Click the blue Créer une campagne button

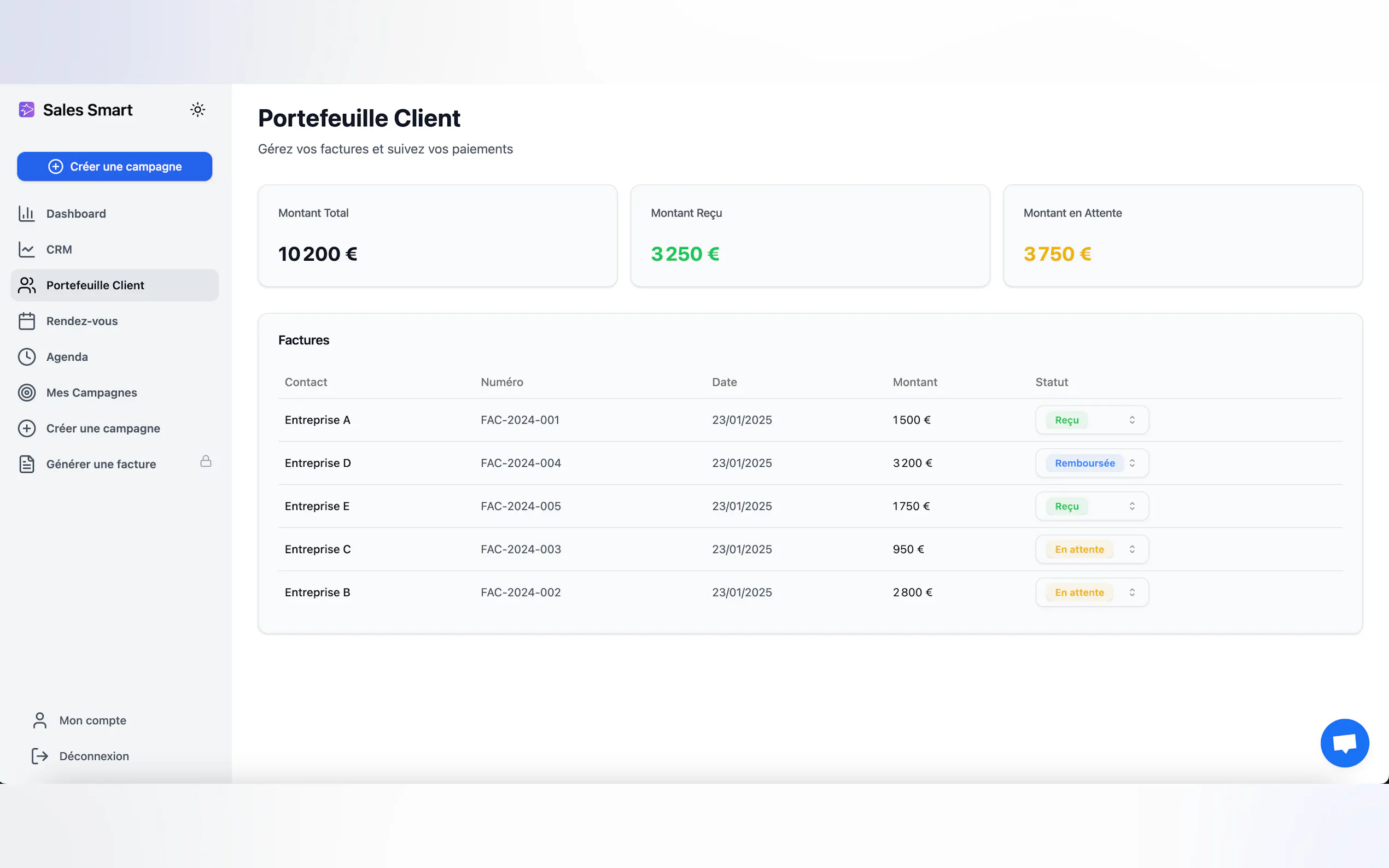coord(115,167)
